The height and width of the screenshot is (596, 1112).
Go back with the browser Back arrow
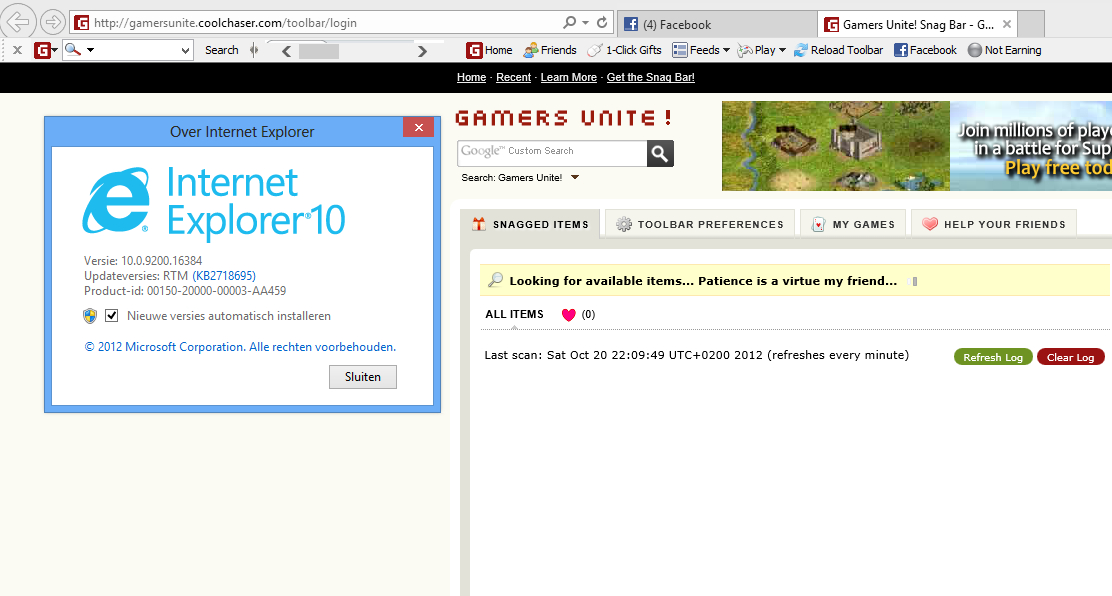click(x=18, y=22)
